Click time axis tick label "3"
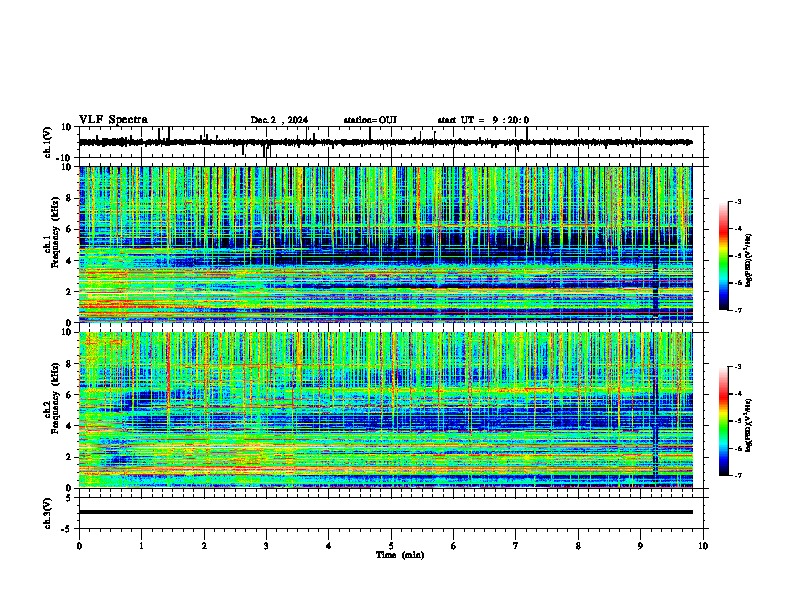 [266, 546]
